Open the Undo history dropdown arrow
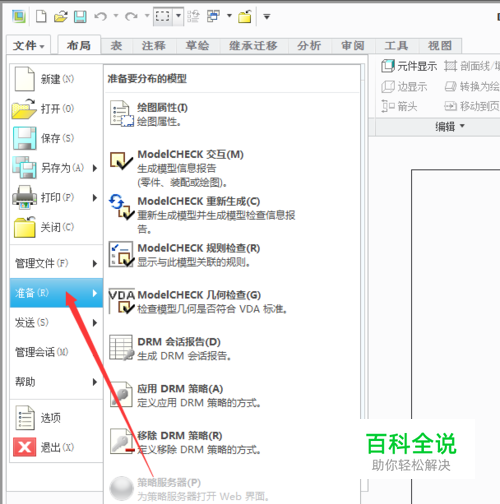This screenshot has height=504, width=500. (x=116, y=15)
